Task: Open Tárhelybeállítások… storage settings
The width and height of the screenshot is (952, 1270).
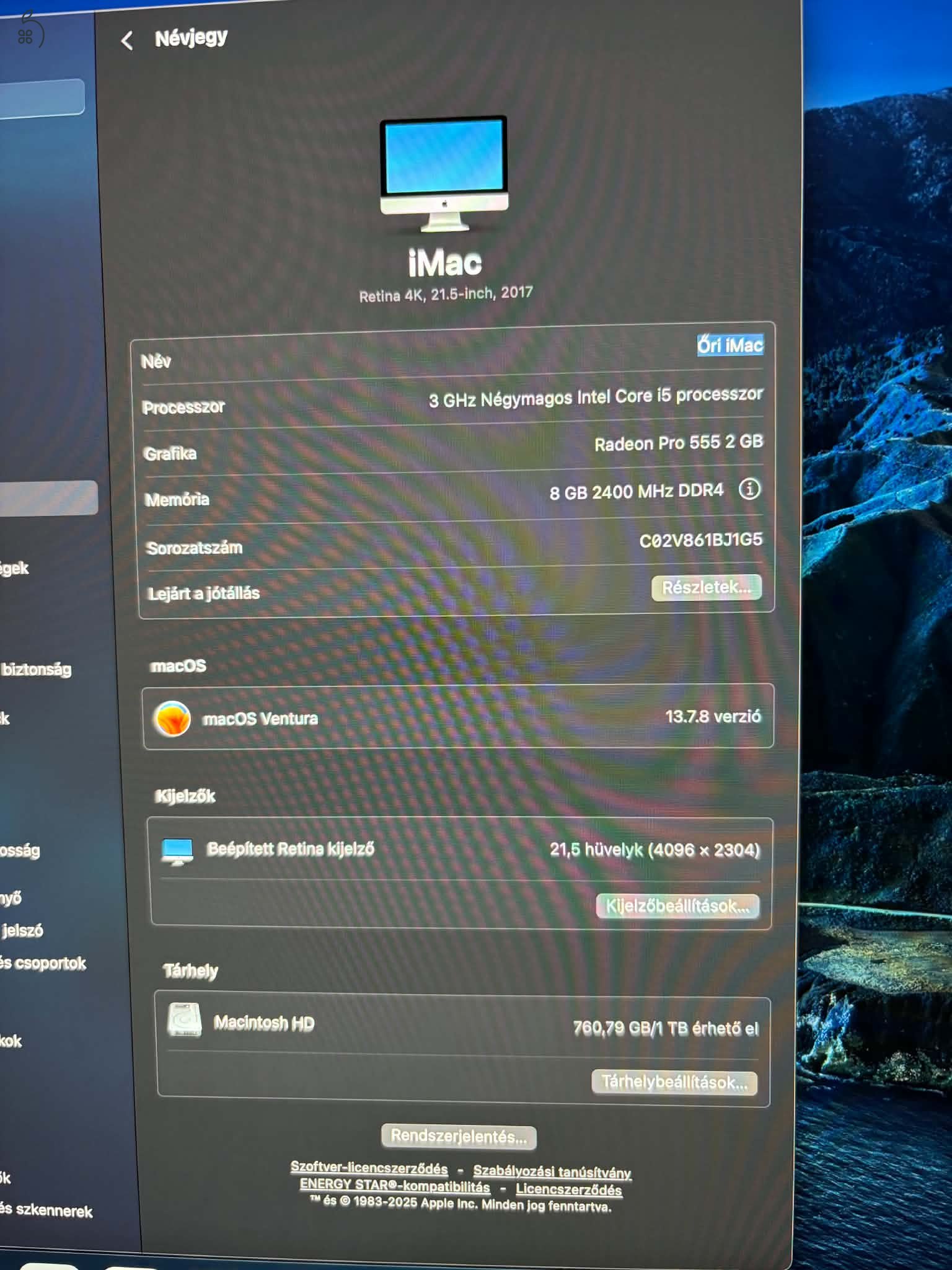Action: [x=674, y=1082]
